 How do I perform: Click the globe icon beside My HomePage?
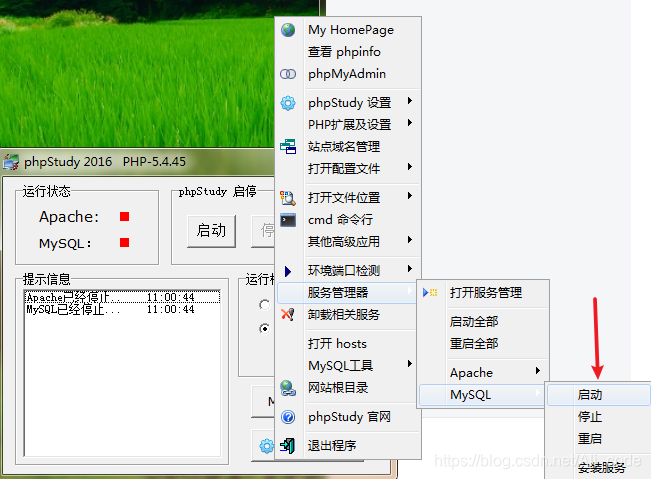pos(288,30)
